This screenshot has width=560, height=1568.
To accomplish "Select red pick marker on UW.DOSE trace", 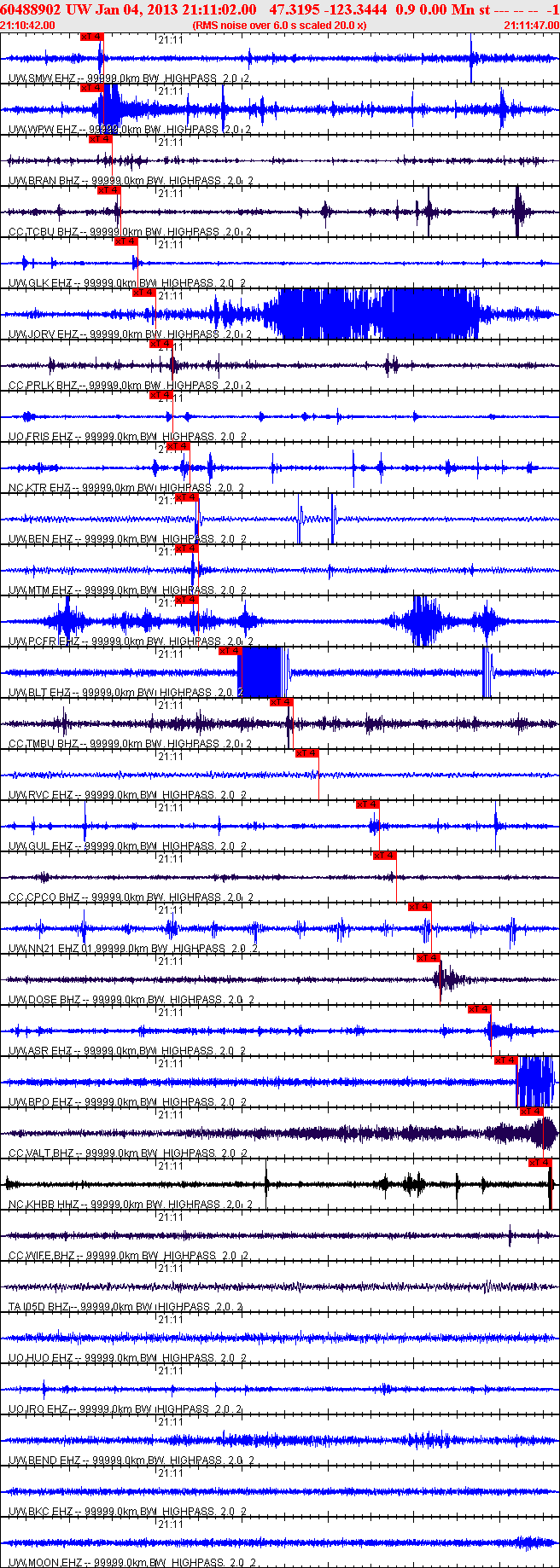I will (428, 958).
